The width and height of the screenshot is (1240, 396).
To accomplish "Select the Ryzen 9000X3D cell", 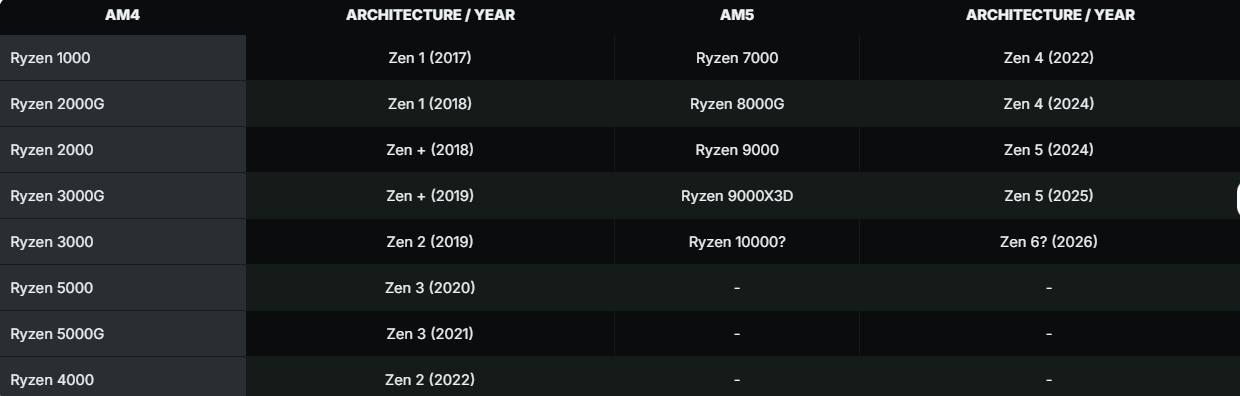I will coord(737,196).
